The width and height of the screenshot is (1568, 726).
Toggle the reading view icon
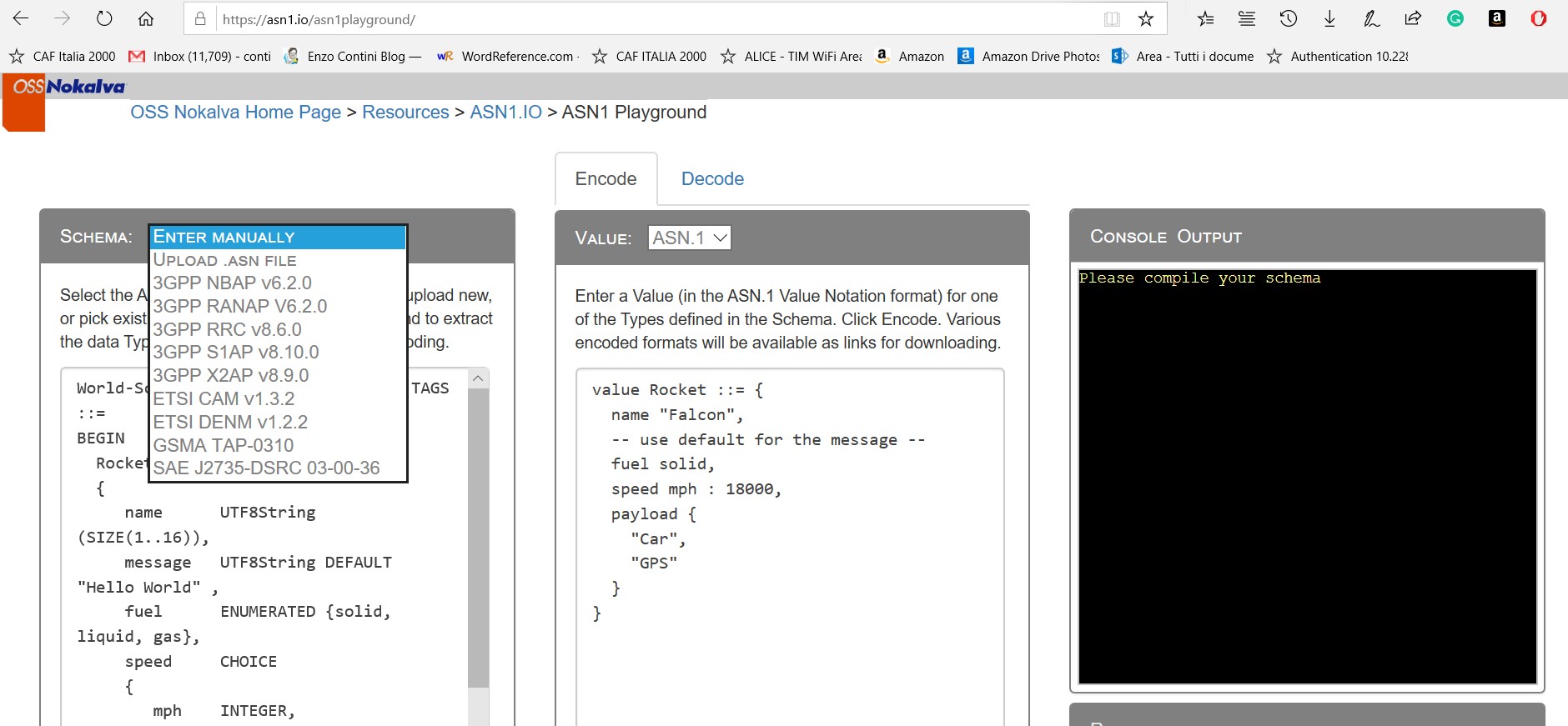pyautogui.click(x=1112, y=18)
